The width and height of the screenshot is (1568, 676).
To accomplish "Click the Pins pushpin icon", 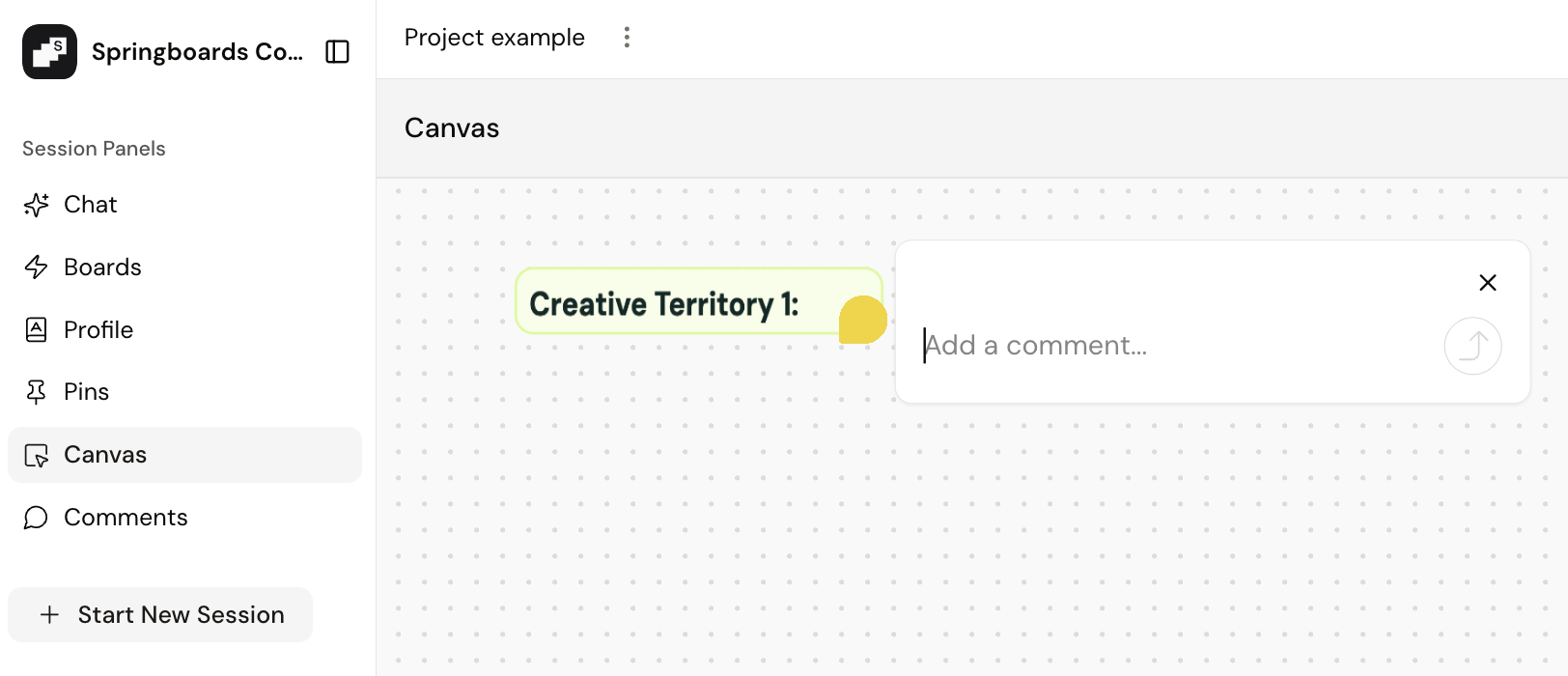I will click(x=37, y=392).
